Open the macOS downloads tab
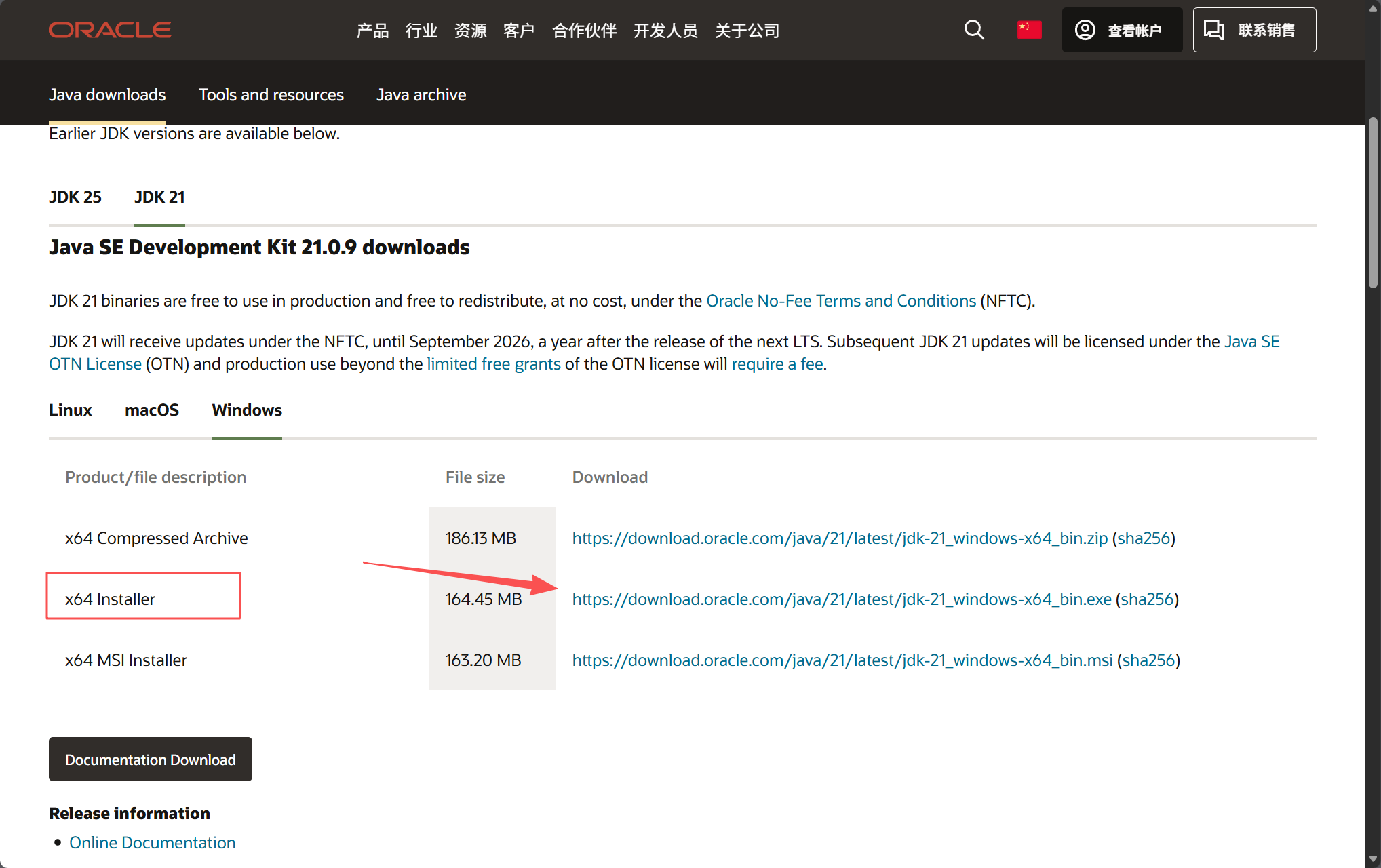 (x=152, y=410)
